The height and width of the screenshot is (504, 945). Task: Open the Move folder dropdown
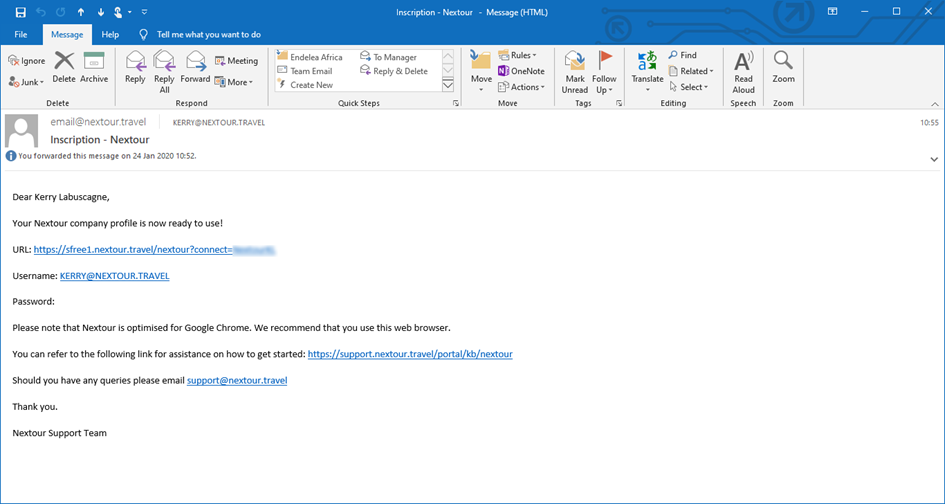(481, 72)
